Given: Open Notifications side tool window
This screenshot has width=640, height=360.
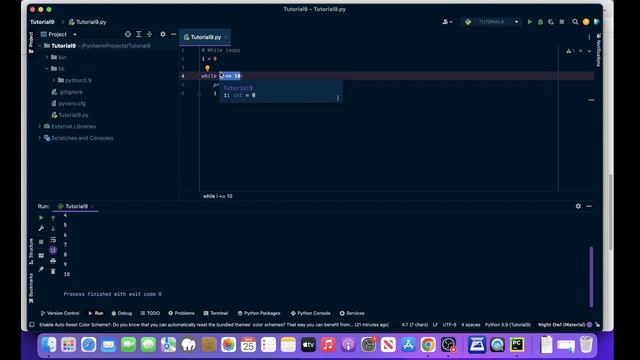Looking at the screenshot, I should click(598, 50).
